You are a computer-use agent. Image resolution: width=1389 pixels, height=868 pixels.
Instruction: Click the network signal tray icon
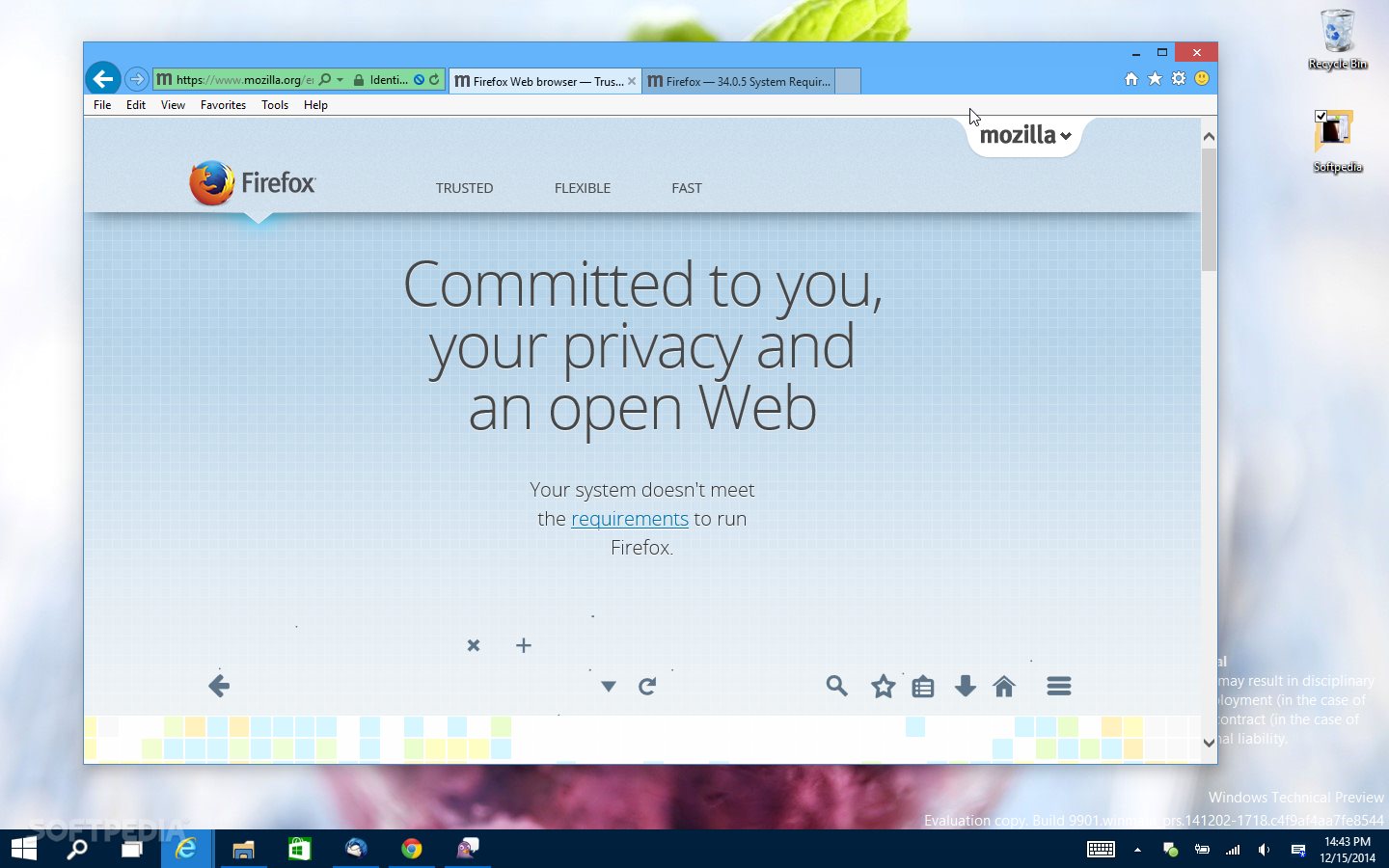click(1233, 850)
